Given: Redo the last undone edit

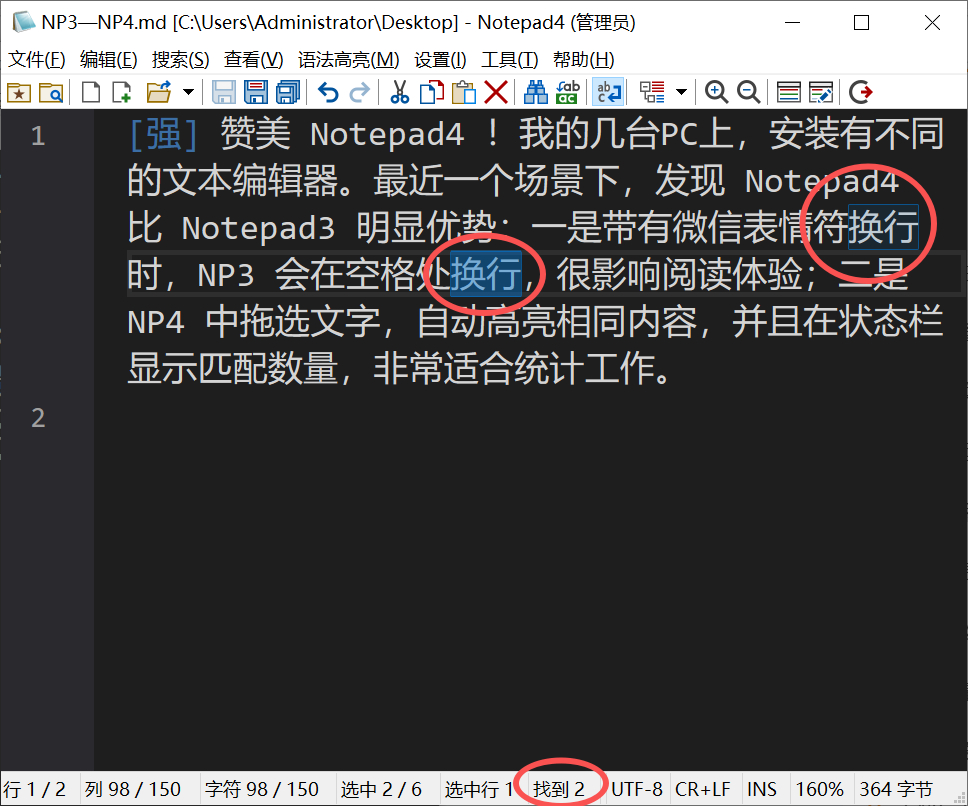Looking at the screenshot, I should pos(359,93).
